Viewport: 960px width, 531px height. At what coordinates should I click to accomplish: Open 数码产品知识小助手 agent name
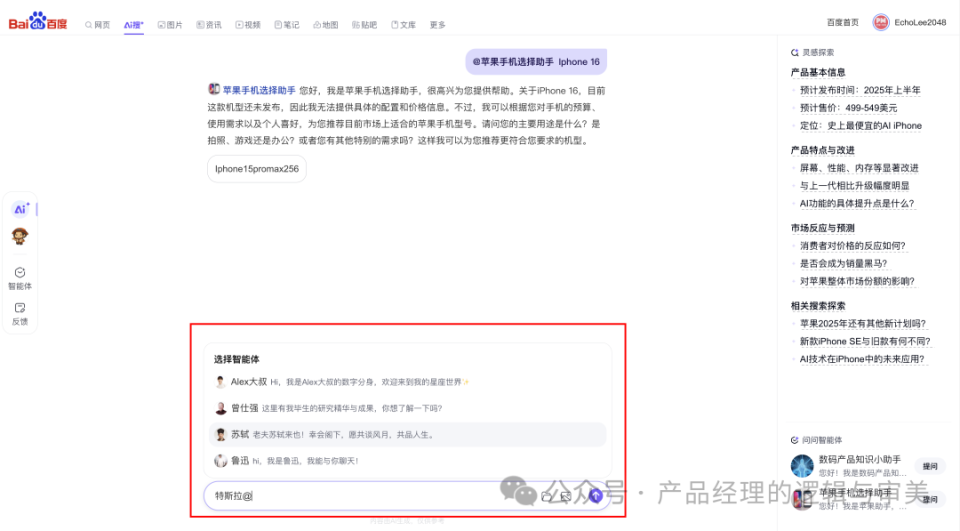point(860,460)
